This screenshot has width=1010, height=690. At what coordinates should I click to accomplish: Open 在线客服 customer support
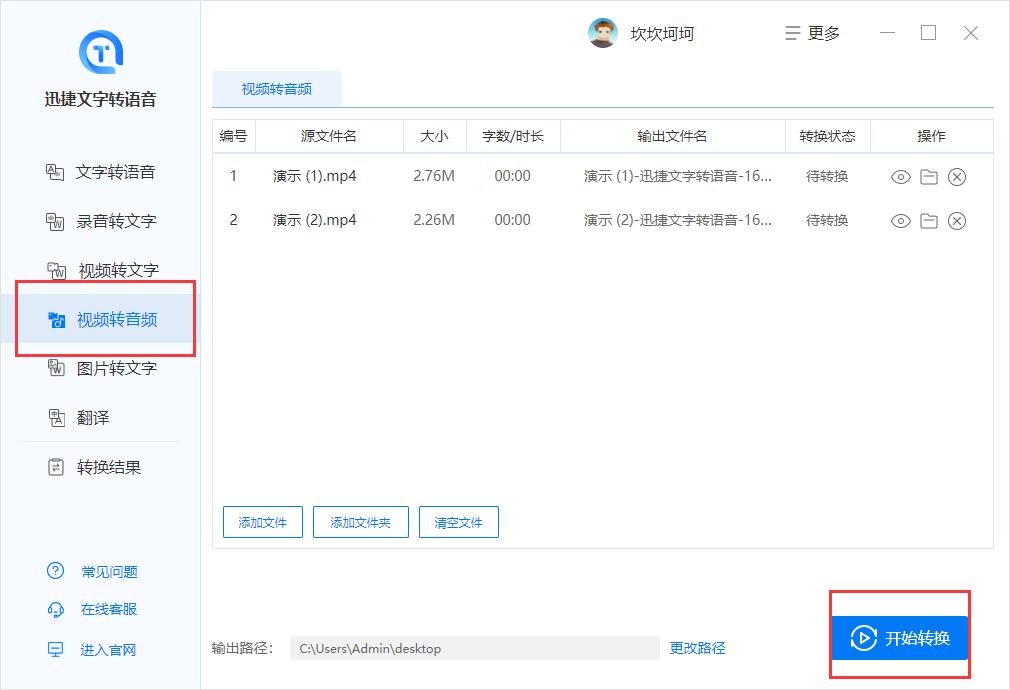100,609
